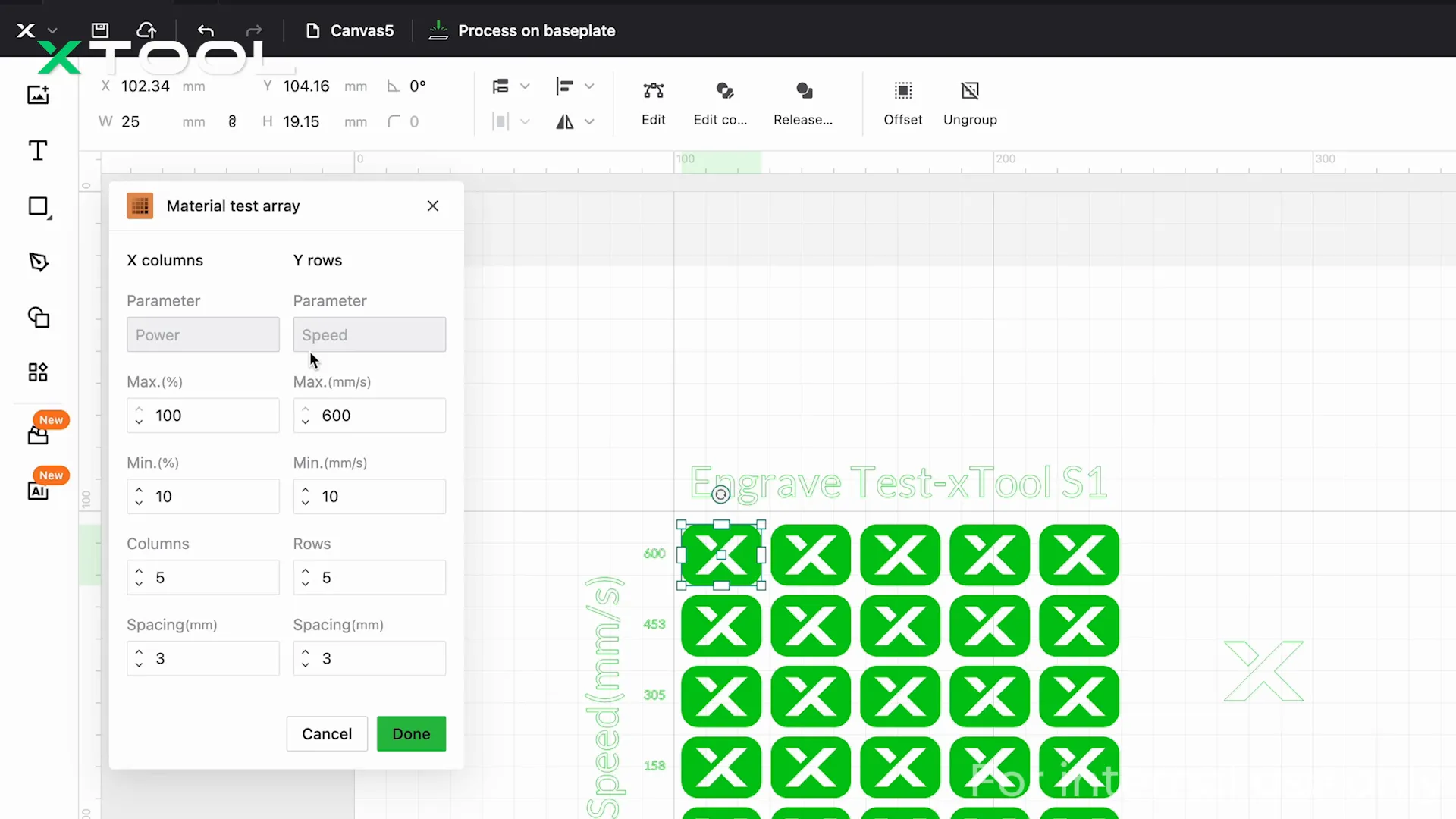Select the outlined X logo on canvas
This screenshot has height=819, width=1456.
(1263, 670)
